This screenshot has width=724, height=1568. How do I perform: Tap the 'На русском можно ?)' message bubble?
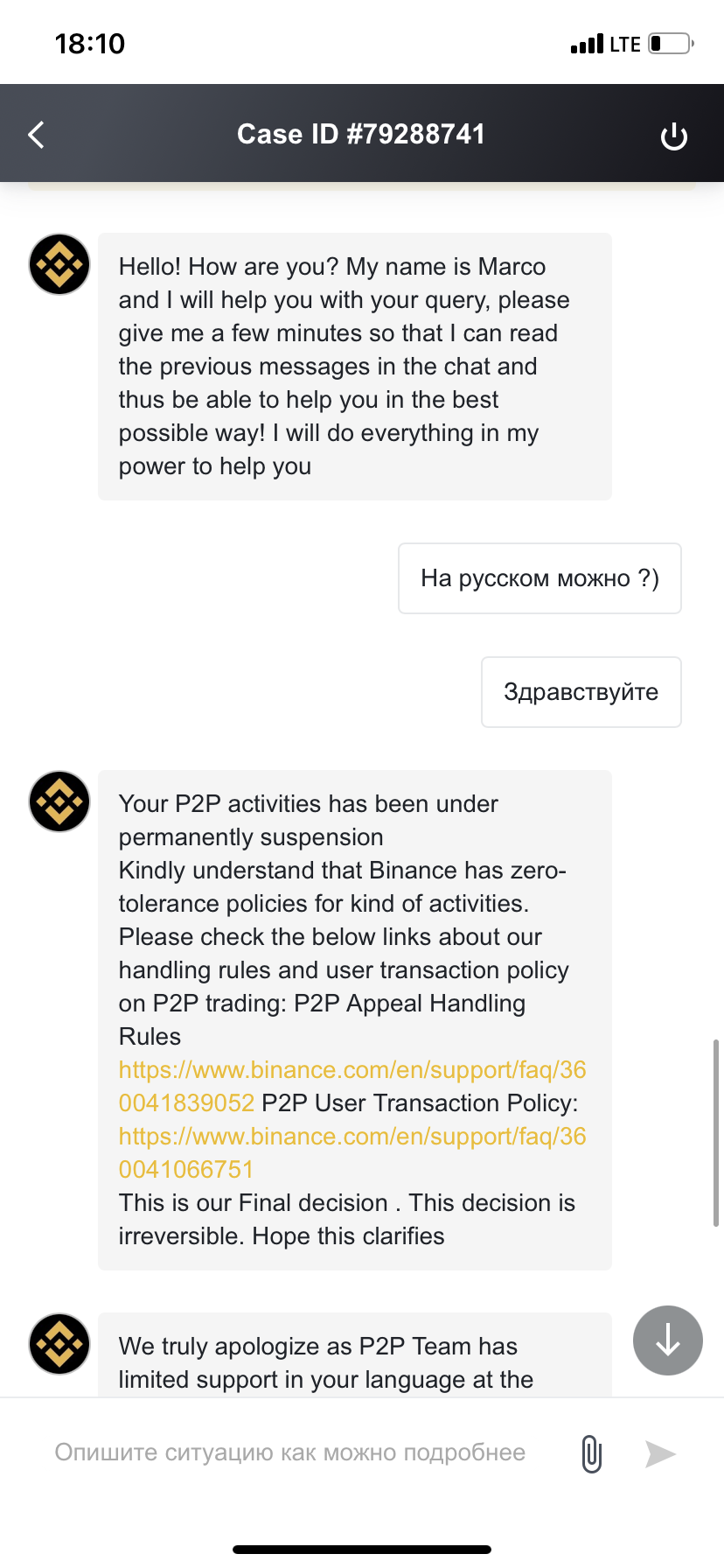(540, 578)
